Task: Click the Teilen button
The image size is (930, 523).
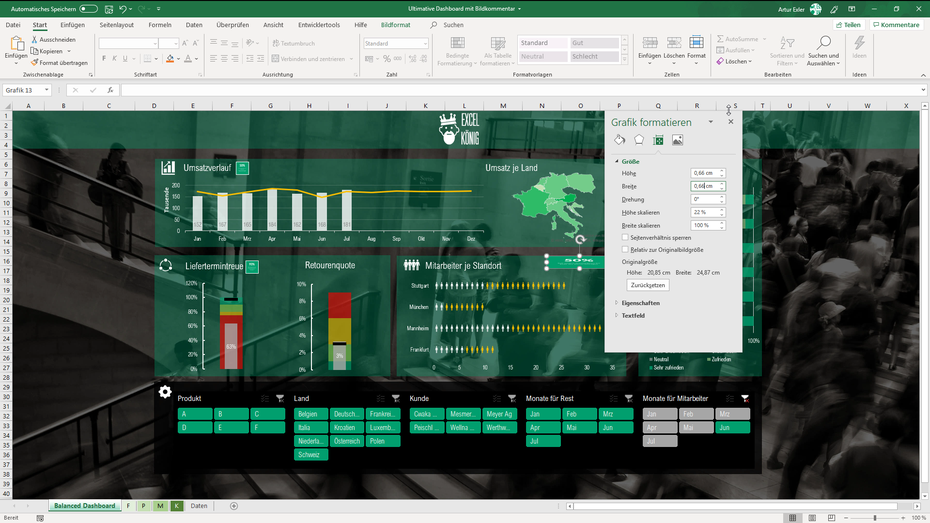Action: tap(848, 25)
